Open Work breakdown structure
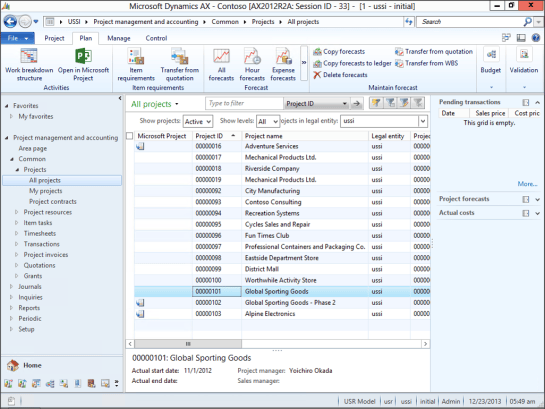This screenshot has height=409, width=545. [29, 65]
